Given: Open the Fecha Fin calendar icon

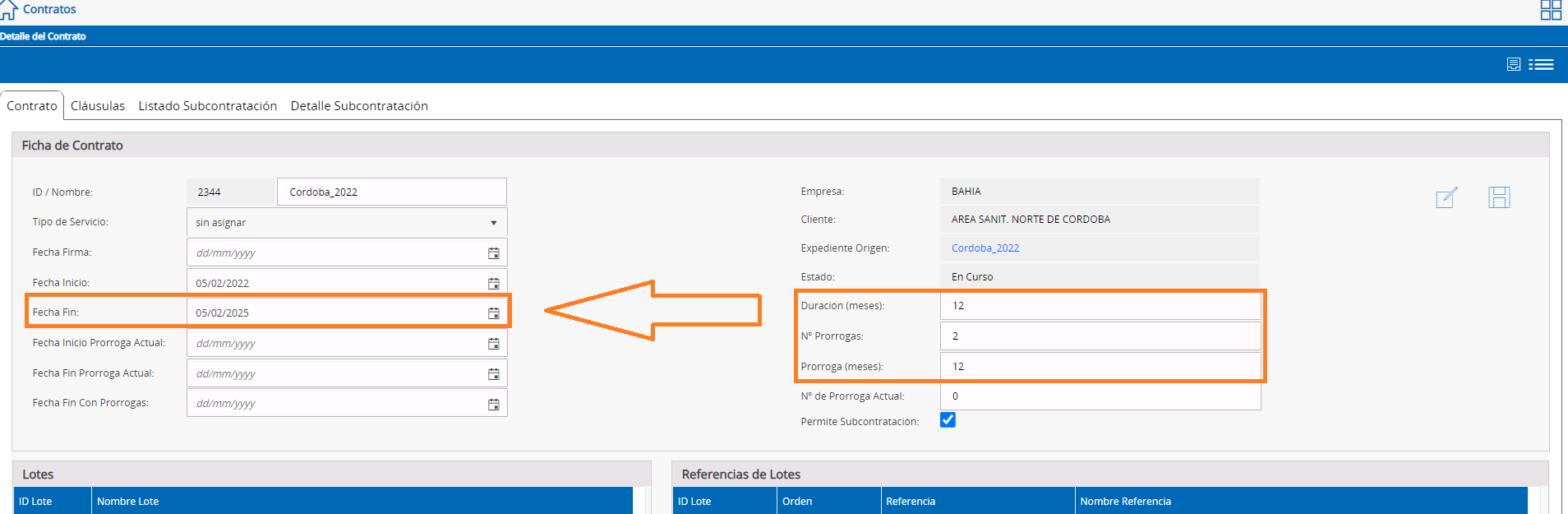Looking at the screenshot, I should 494,313.
